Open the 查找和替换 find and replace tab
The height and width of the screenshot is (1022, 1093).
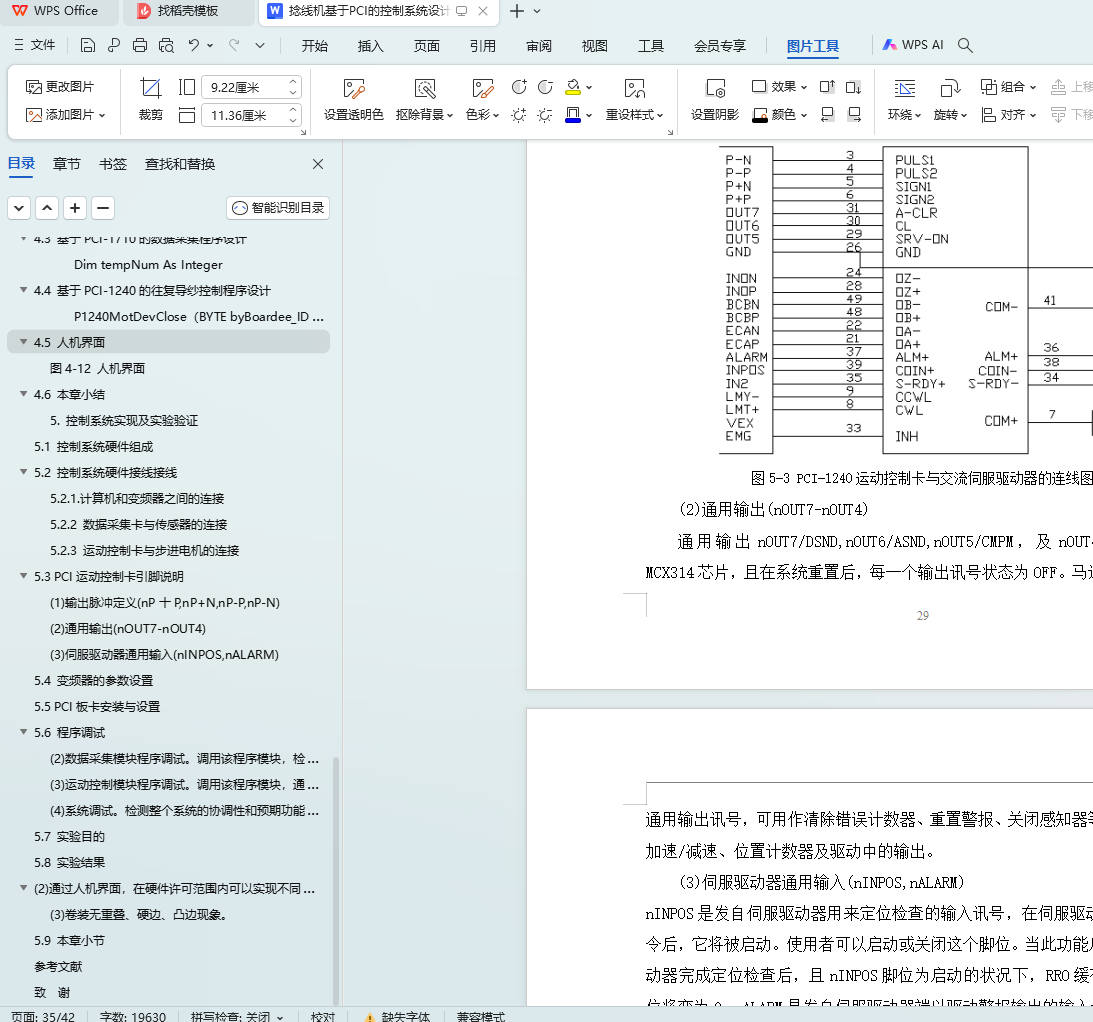[180, 164]
